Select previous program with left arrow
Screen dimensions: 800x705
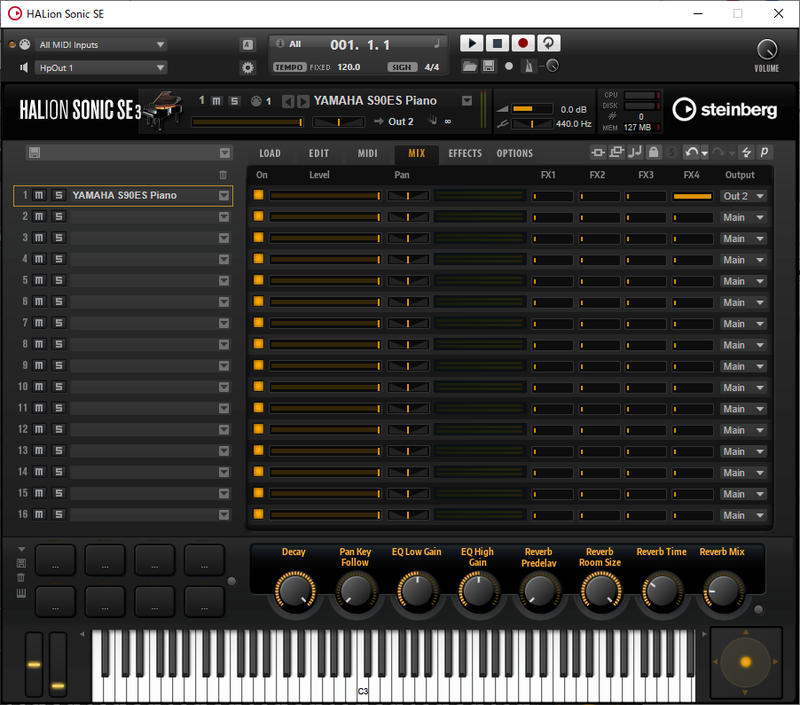pos(288,102)
